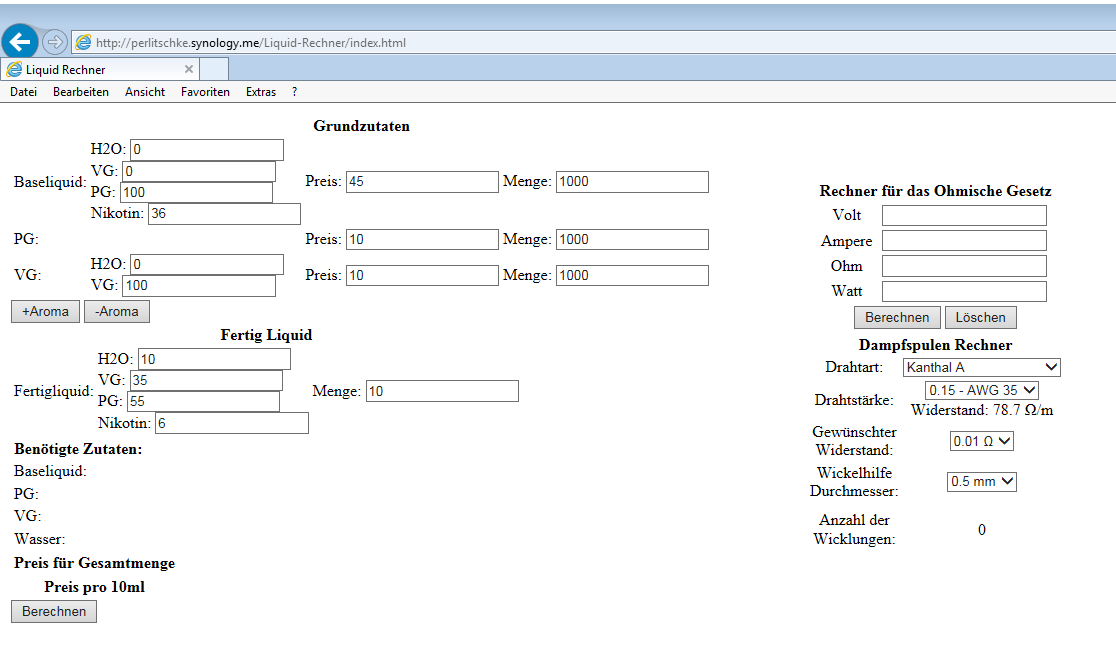Click the +Aroma button
The width and height of the screenshot is (1116, 664).
tap(45, 311)
